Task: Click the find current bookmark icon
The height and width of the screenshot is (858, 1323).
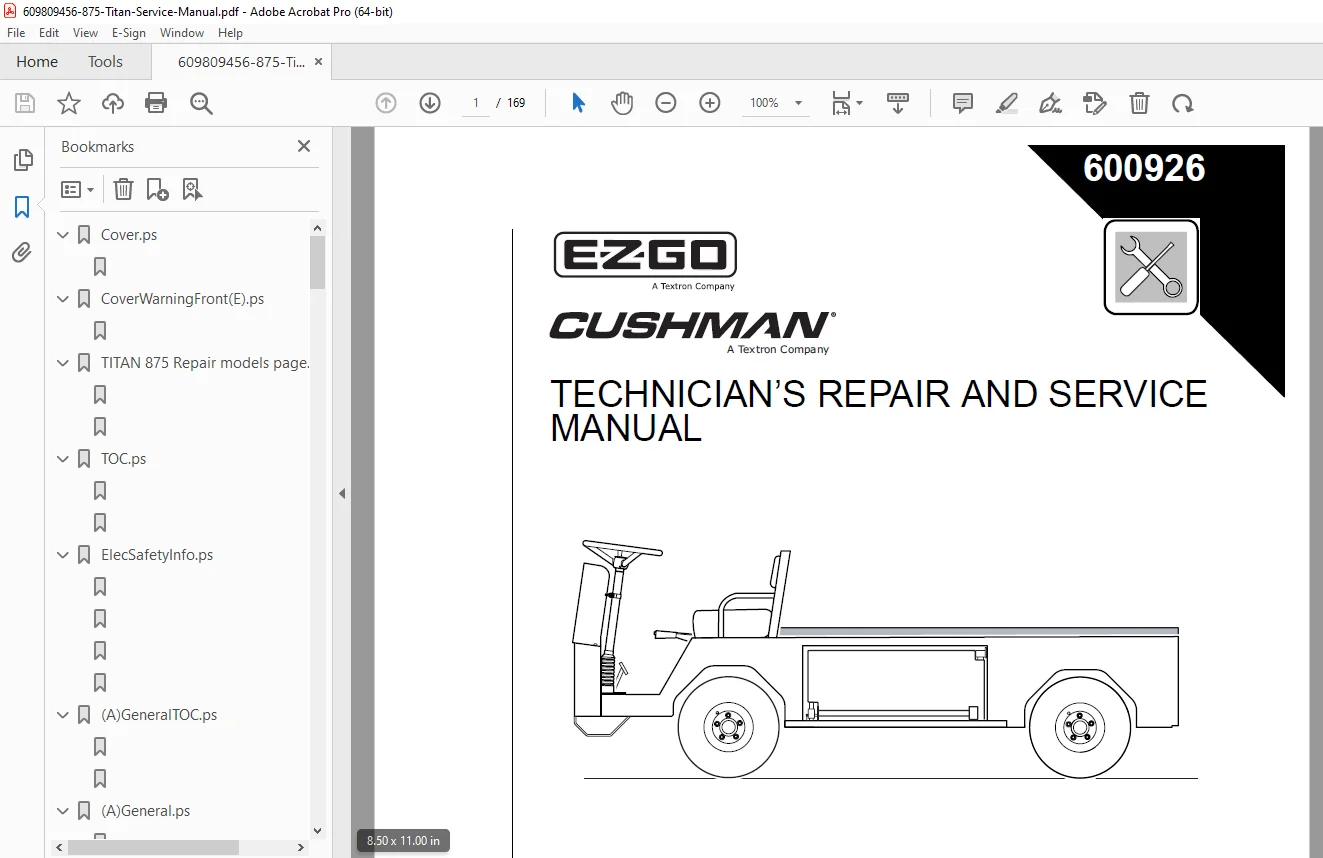Action: click(x=192, y=189)
